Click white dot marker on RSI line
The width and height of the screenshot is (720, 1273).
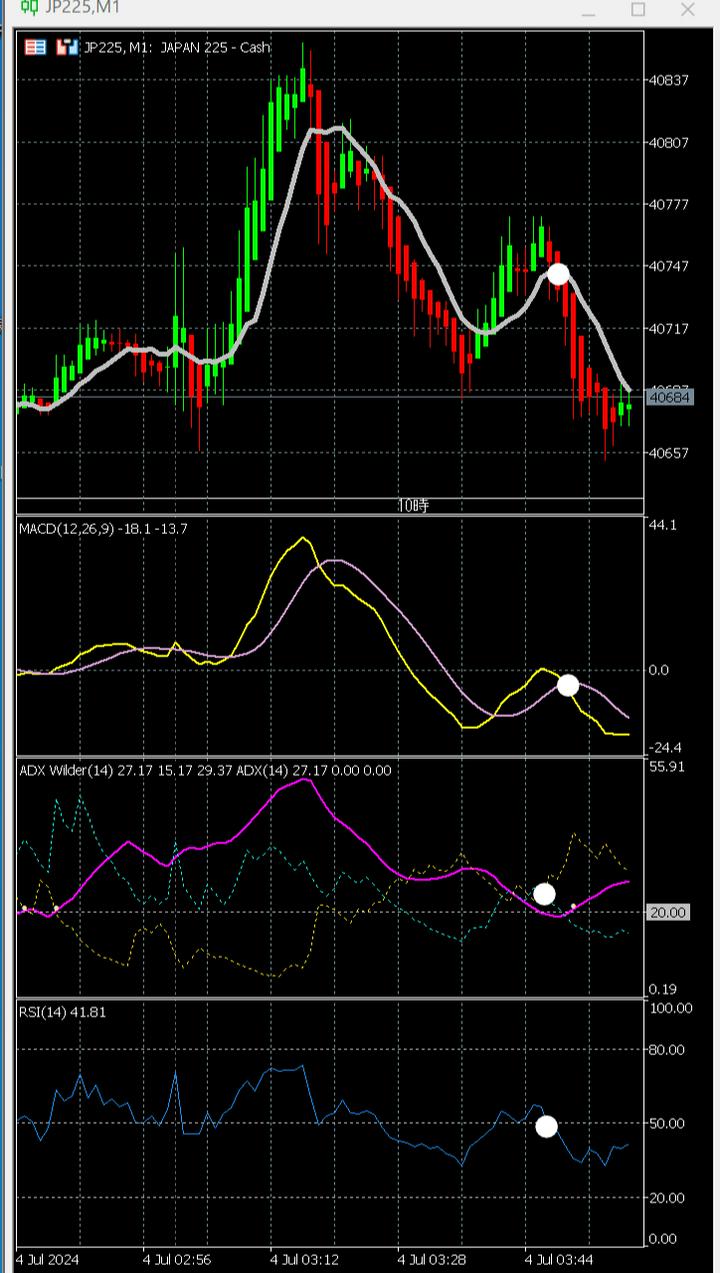[546, 1126]
